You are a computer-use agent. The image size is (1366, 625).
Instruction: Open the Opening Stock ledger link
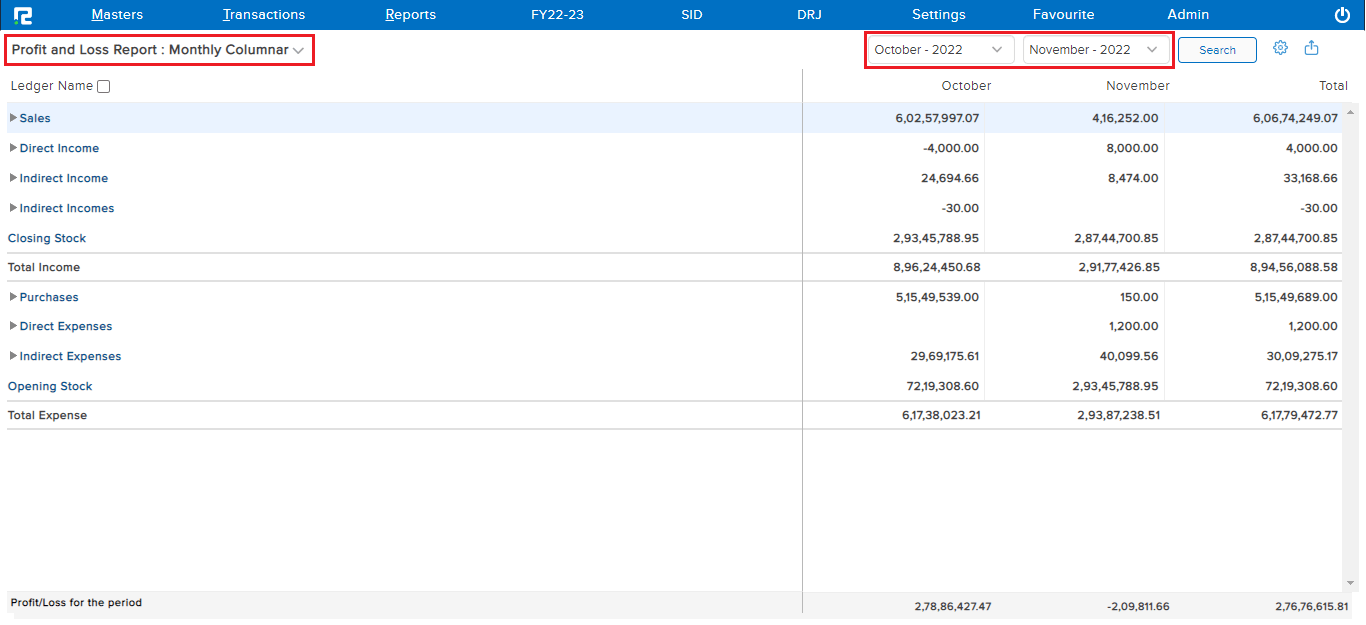point(50,386)
